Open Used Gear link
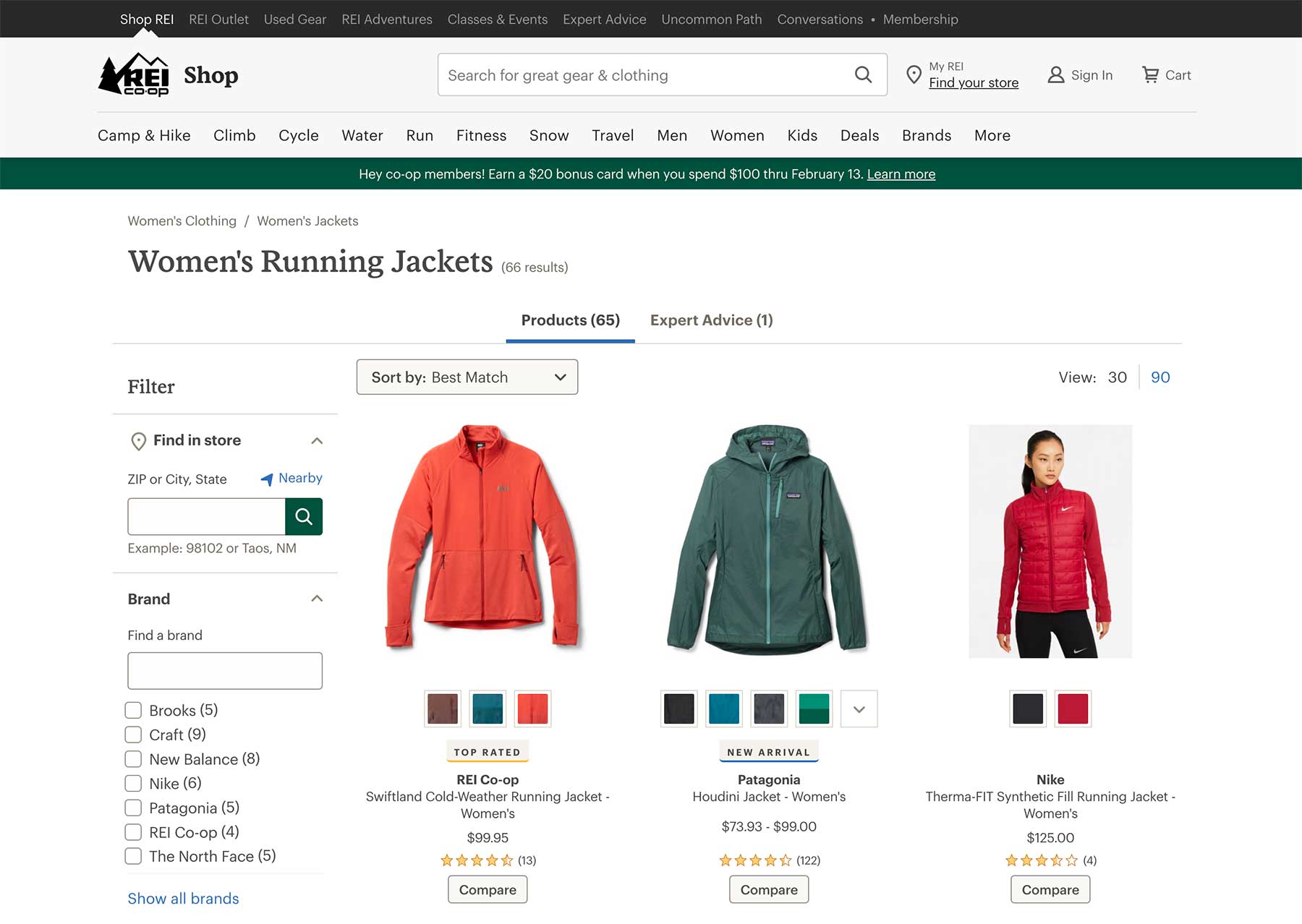1302x924 pixels. click(x=295, y=20)
